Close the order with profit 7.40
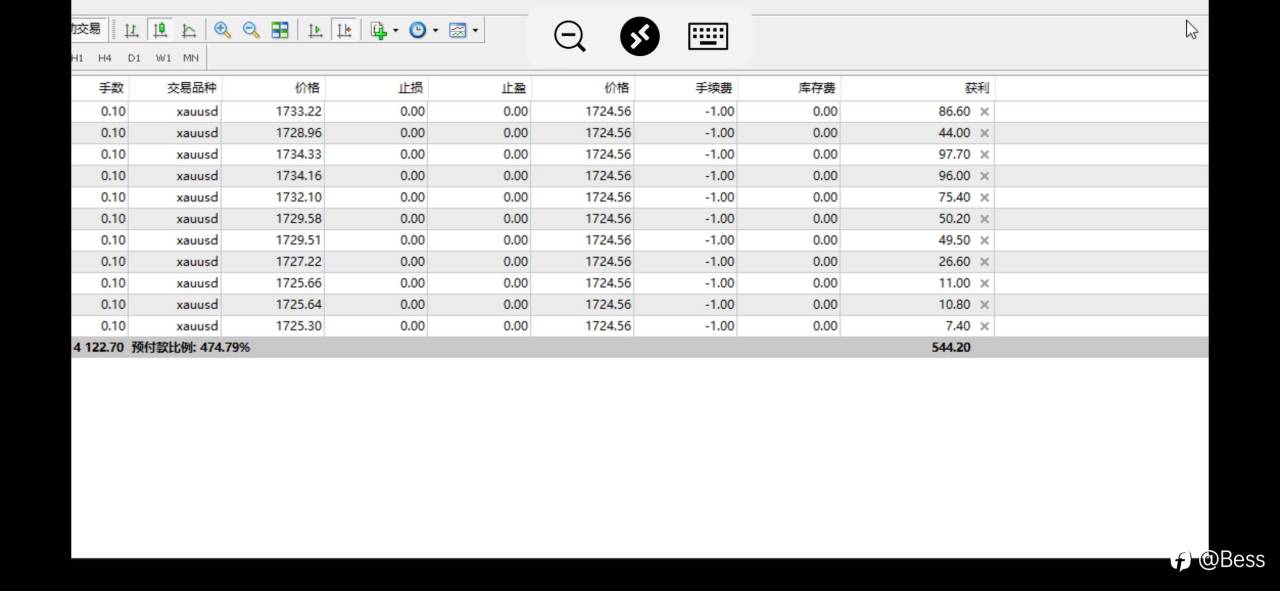1280x591 pixels. point(984,327)
